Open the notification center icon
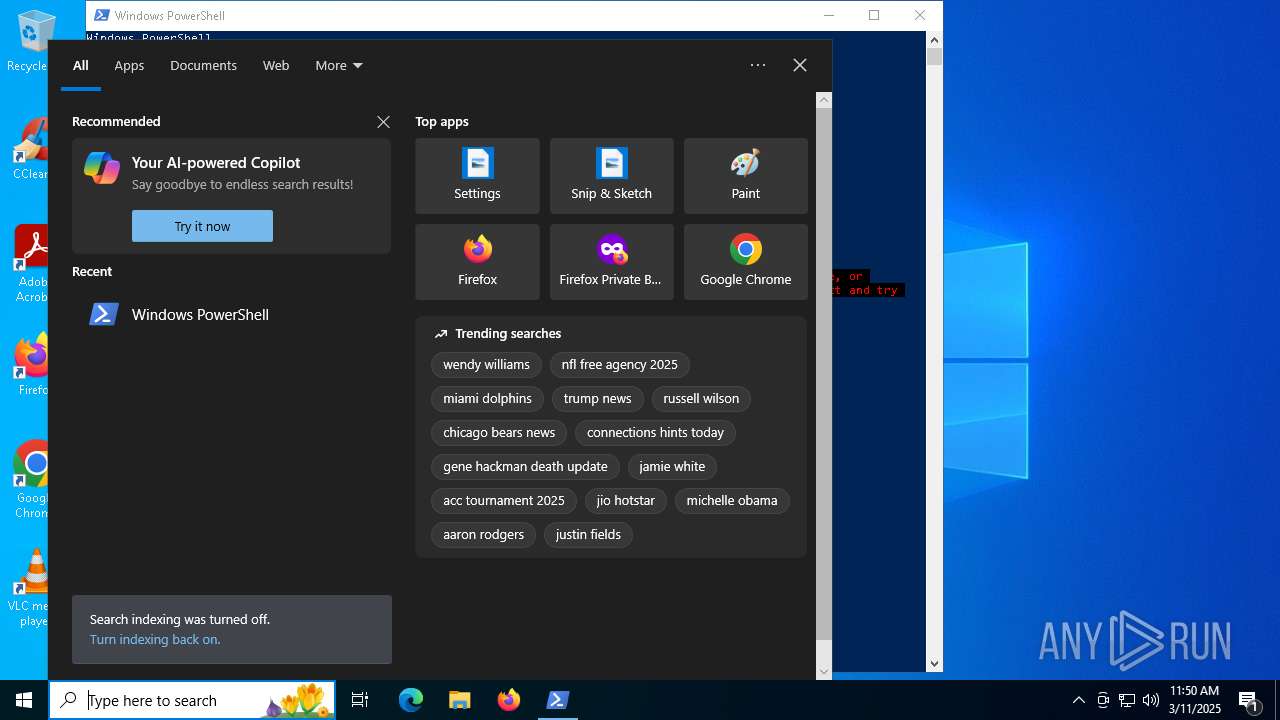Viewport: 1280px width, 720px height. pos(1248,700)
